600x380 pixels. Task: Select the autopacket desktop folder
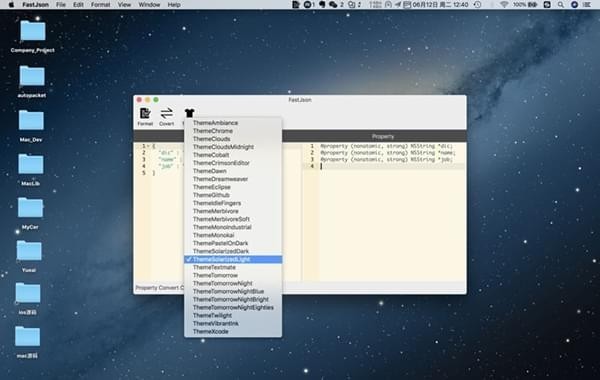32,81
